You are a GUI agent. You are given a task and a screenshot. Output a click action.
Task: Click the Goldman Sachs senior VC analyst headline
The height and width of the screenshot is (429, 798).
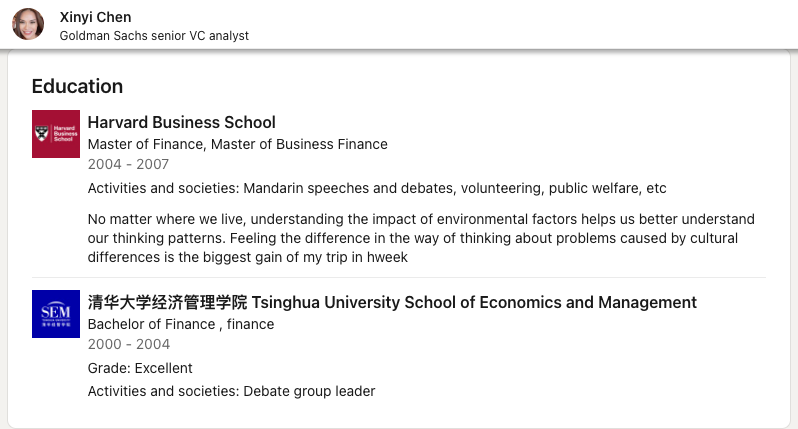tap(154, 36)
